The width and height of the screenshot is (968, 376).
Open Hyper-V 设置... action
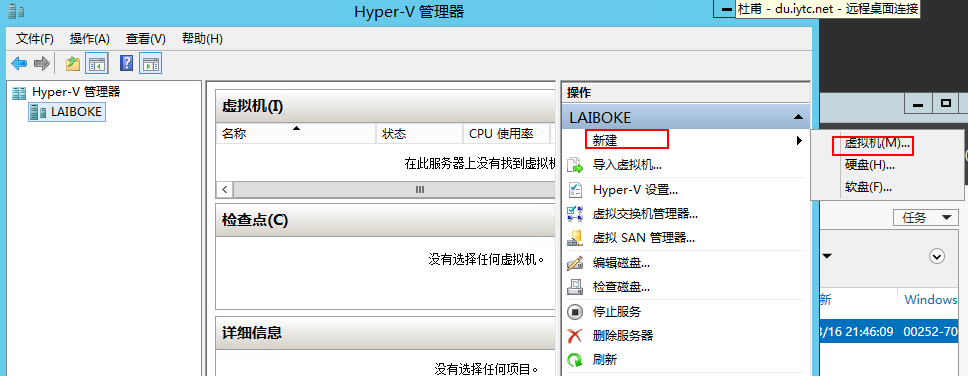pos(635,190)
